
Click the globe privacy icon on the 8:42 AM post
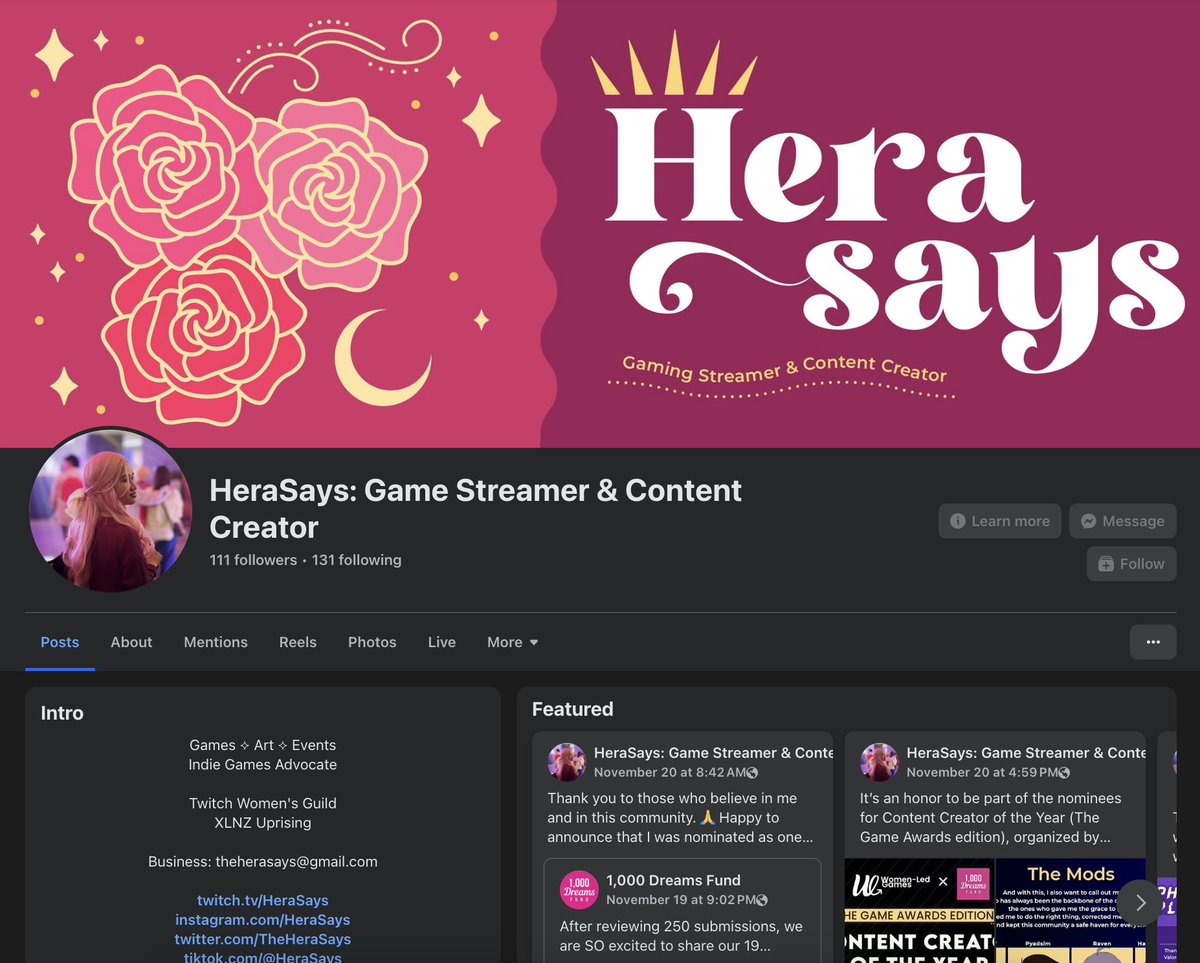[752, 773]
